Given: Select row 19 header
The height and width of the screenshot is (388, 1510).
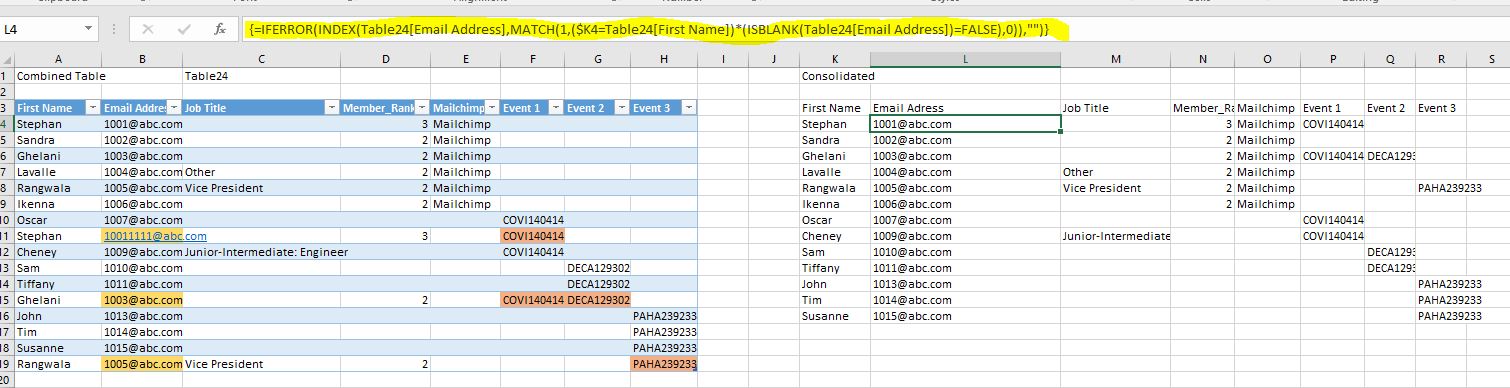Looking at the screenshot, I should 6,364.
